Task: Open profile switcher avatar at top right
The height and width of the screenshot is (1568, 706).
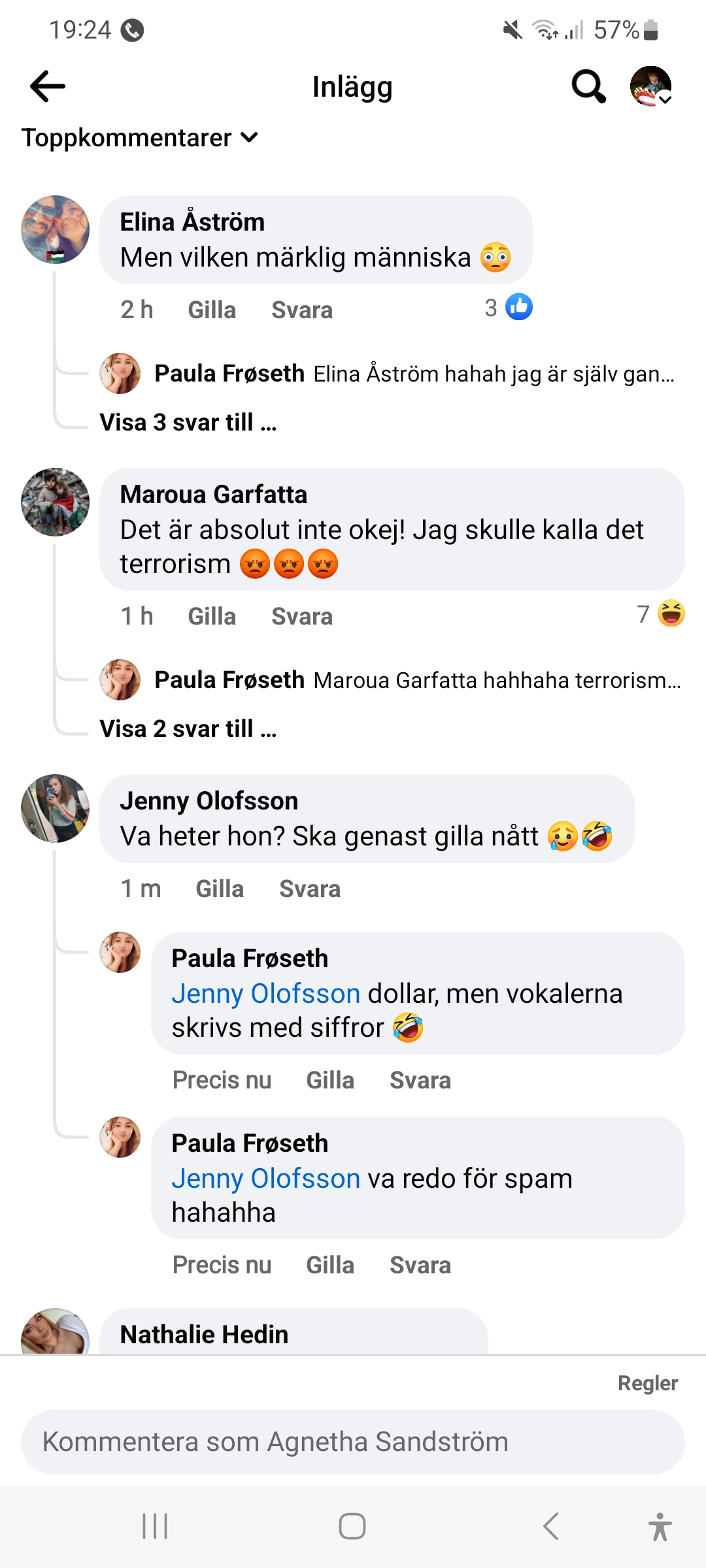Action: pyautogui.click(x=651, y=86)
